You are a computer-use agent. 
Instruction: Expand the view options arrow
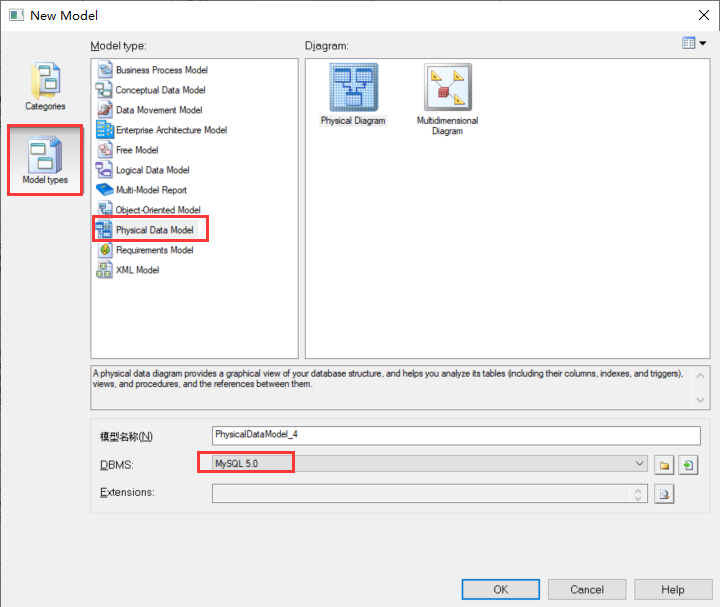click(x=703, y=43)
